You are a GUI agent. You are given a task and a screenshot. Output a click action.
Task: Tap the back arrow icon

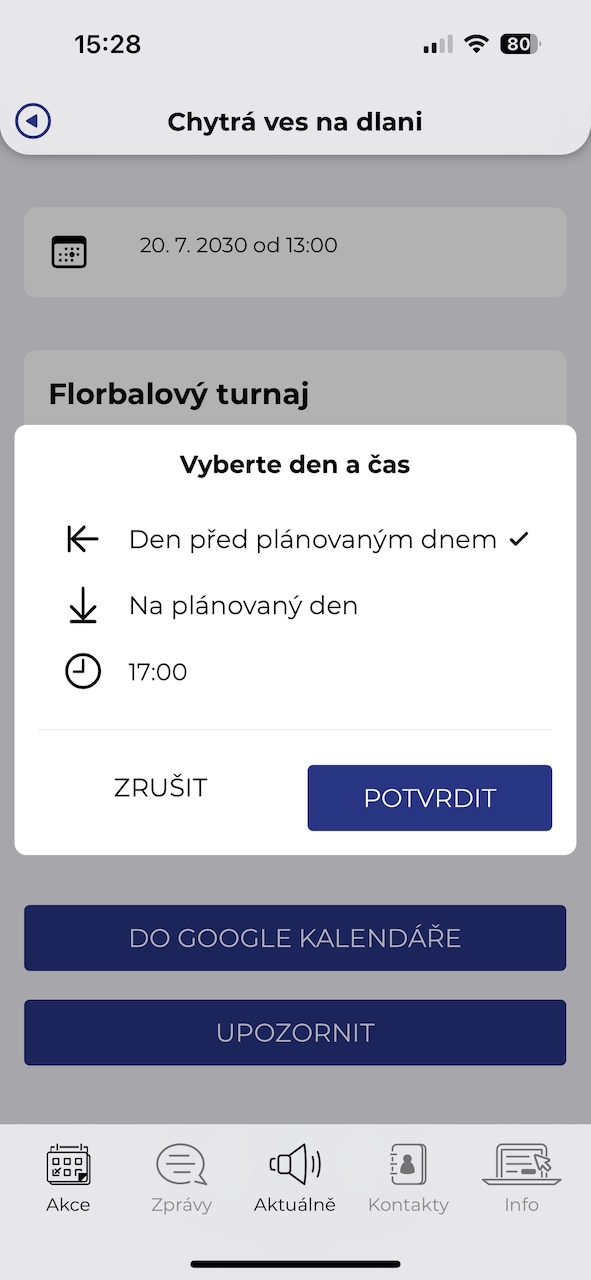coord(33,121)
